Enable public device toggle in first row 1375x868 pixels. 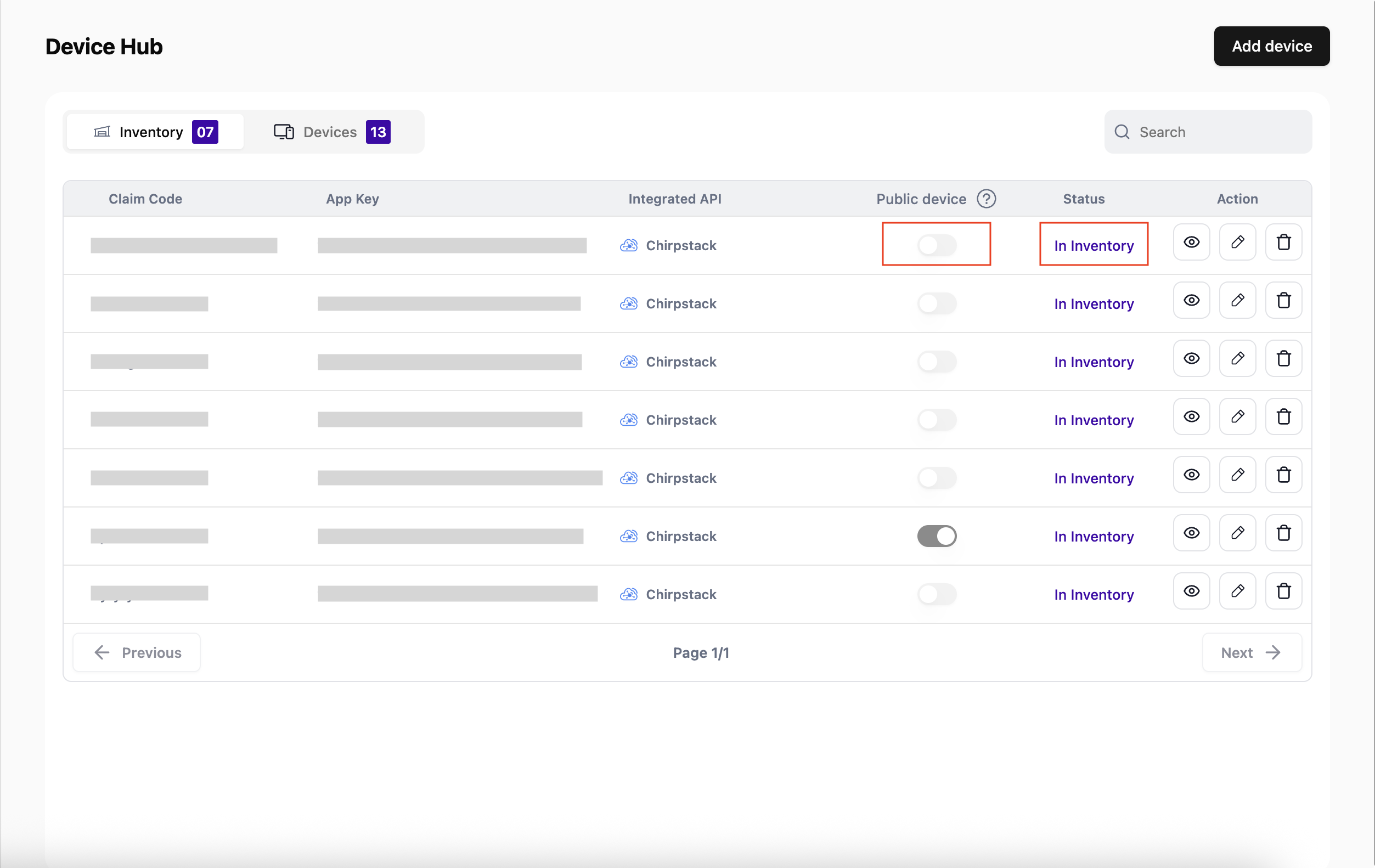tap(937, 246)
